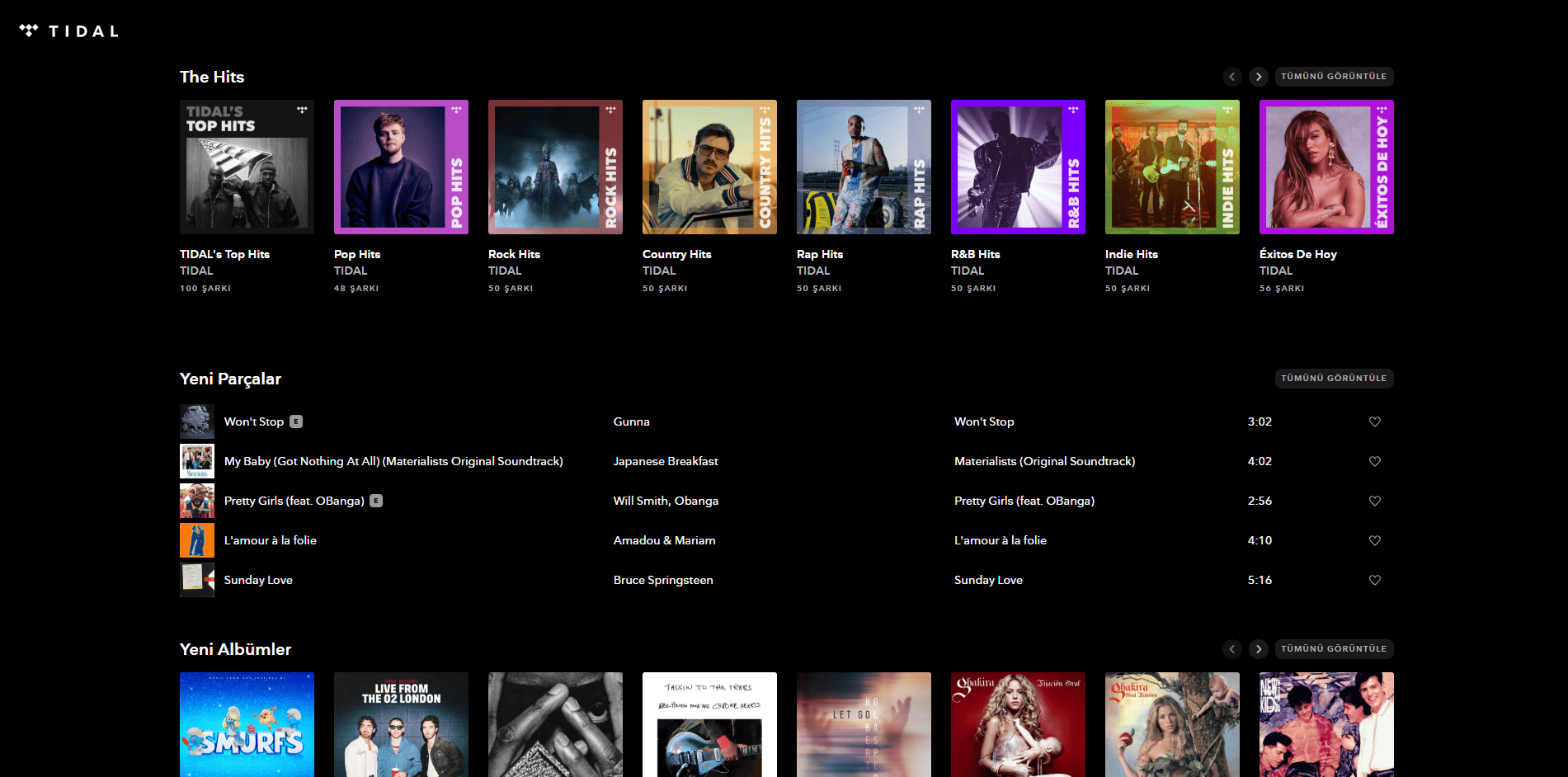
Task: Open Indie Hits playlist cover
Action: click(x=1172, y=167)
